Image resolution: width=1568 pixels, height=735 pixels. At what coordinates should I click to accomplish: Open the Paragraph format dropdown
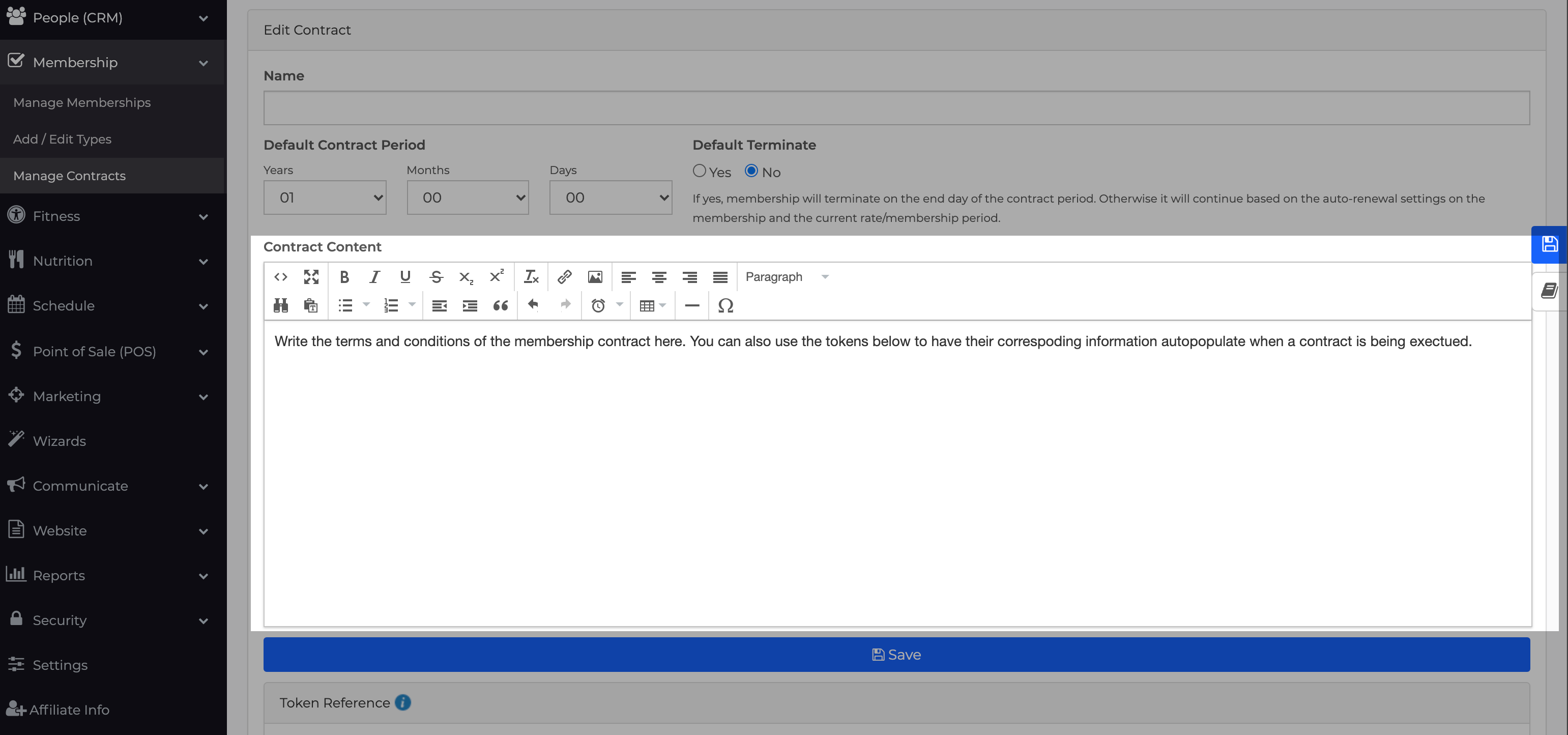pos(787,277)
